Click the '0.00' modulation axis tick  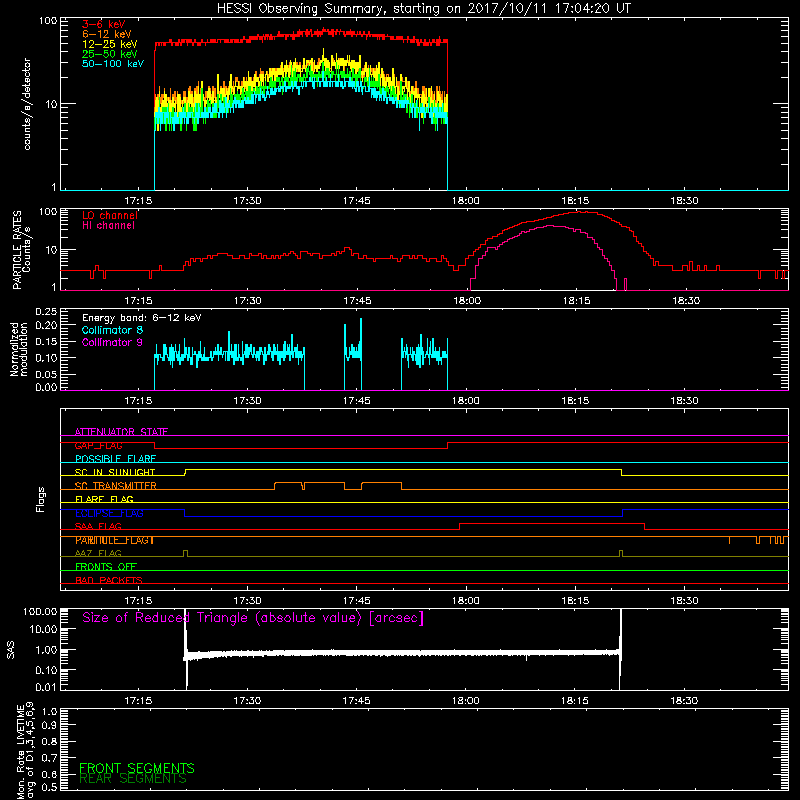tap(46, 387)
